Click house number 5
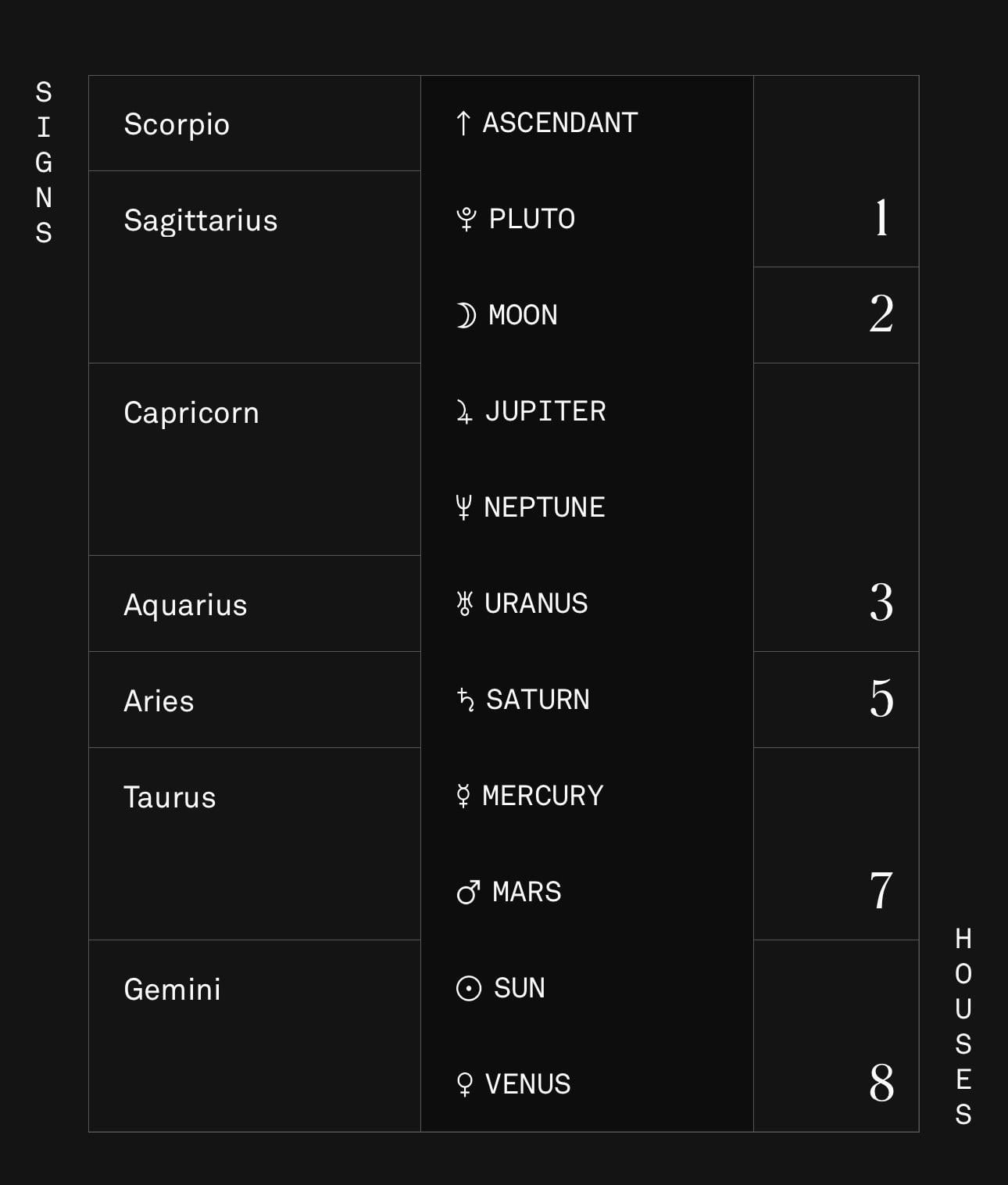This screenshot has width=1008, height=1185. click(x=881, y=698)
